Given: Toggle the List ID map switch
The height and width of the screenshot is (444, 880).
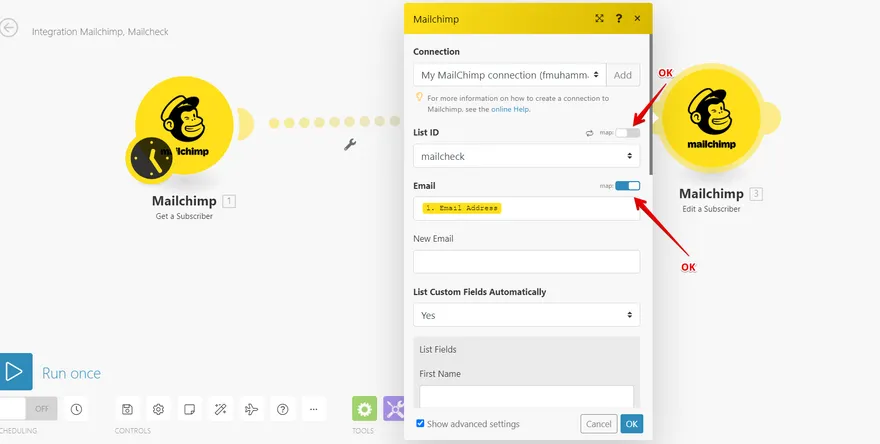Looking at the screenshot, I should tap(627, 133).
